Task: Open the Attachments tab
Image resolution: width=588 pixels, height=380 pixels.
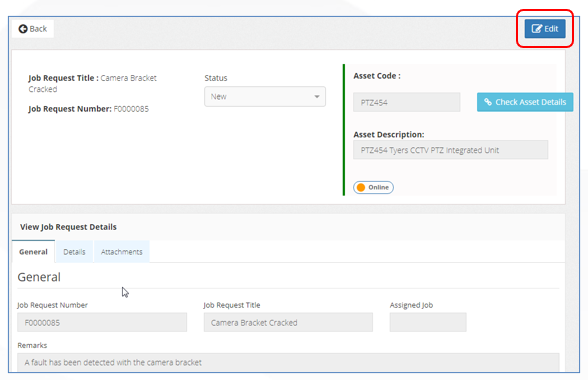Action: (x=122, y=252)
